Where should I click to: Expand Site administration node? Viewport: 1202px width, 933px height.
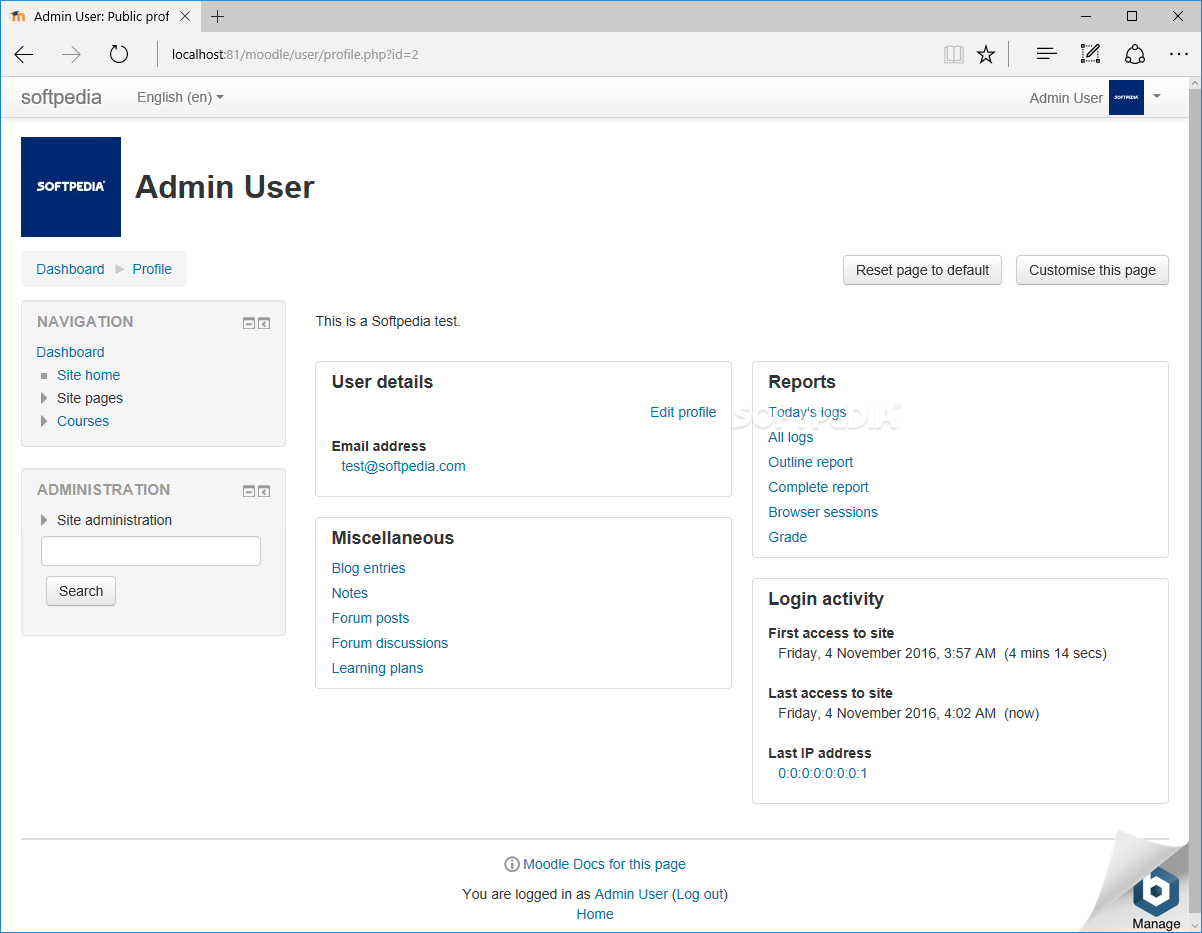tap(44, 520)
